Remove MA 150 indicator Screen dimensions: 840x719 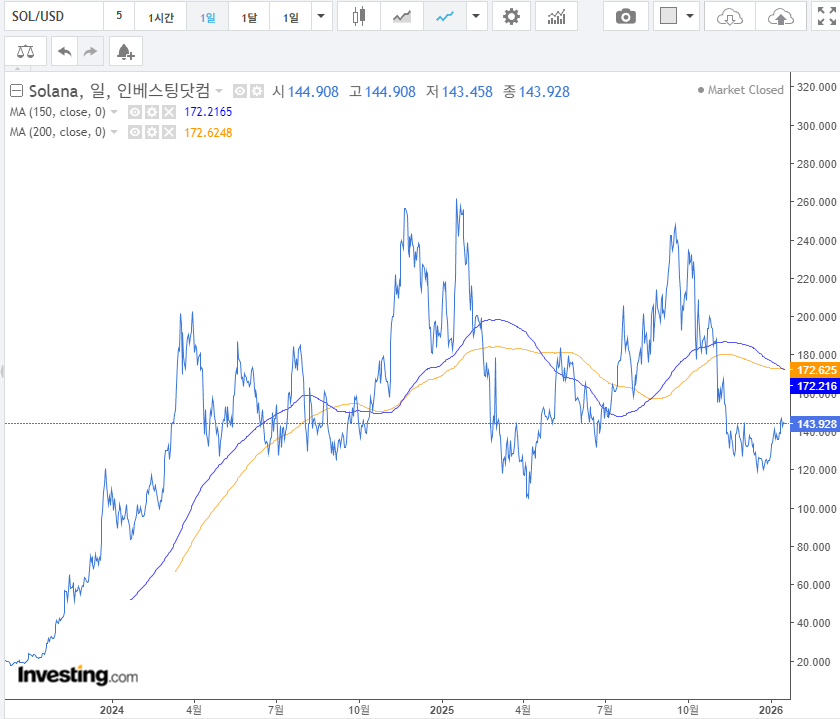coord(169,112)
